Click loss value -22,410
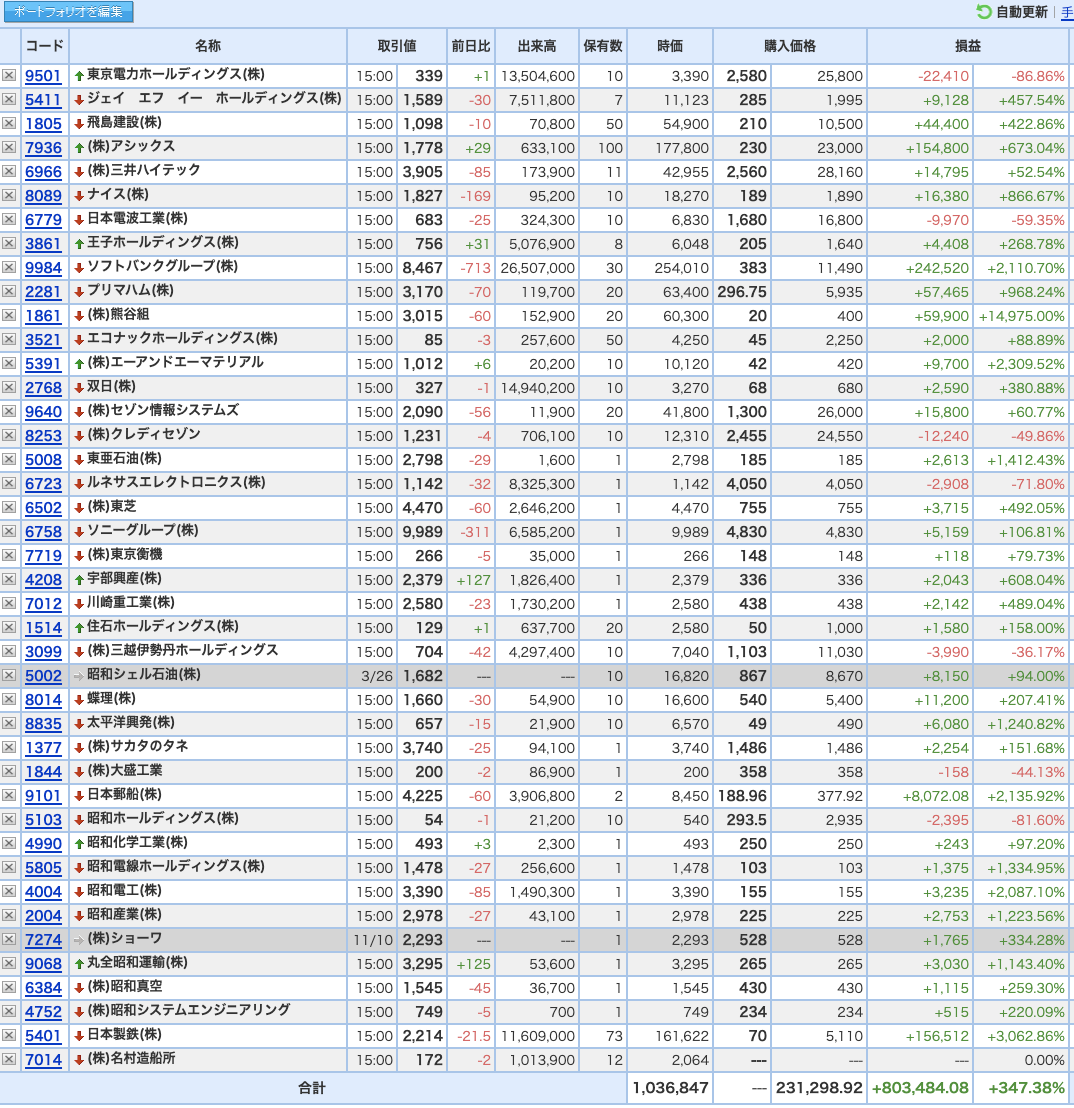The image size is (1074, 1108). click(943, 76)
